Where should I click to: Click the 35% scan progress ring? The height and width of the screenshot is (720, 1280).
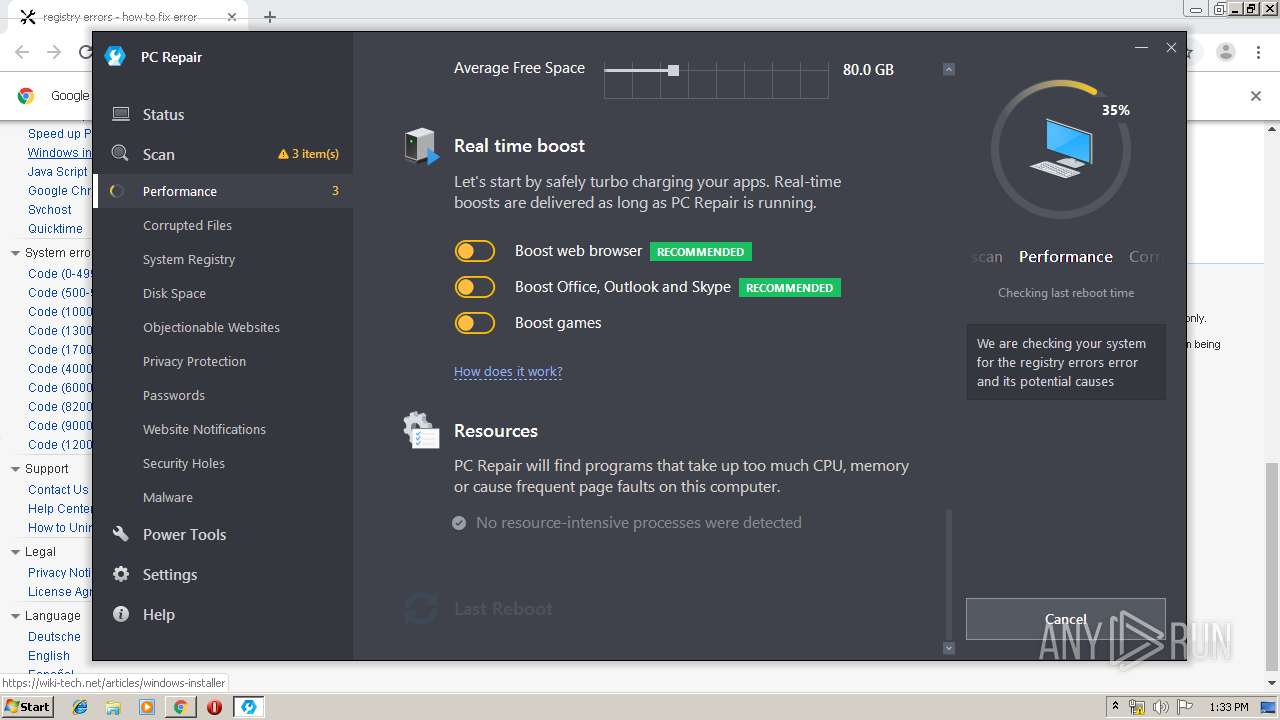point(1061,149)
